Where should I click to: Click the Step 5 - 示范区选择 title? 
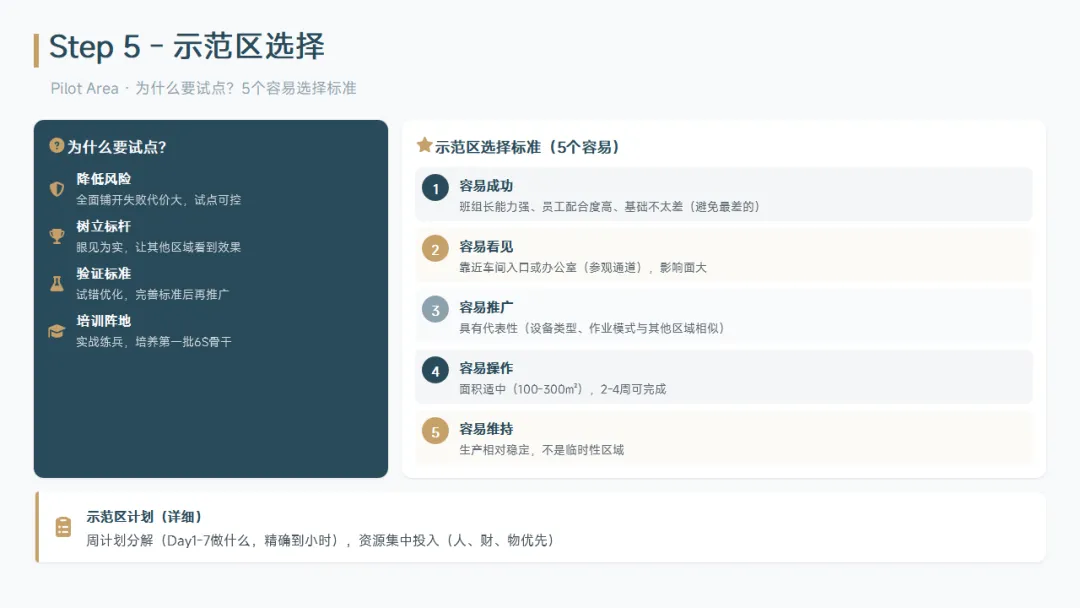(x=187, y=46)
